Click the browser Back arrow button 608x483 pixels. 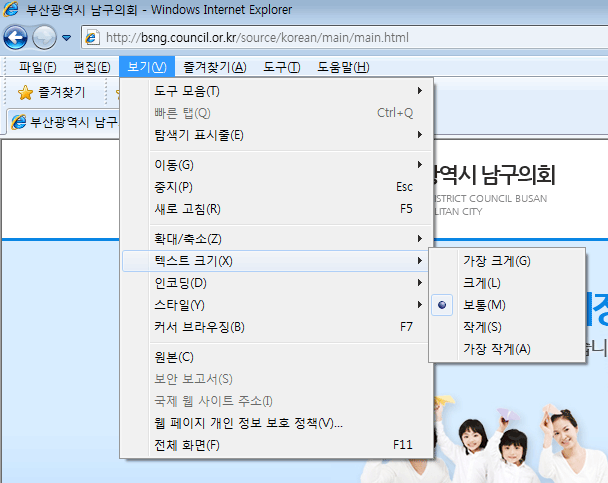(15, 38)
